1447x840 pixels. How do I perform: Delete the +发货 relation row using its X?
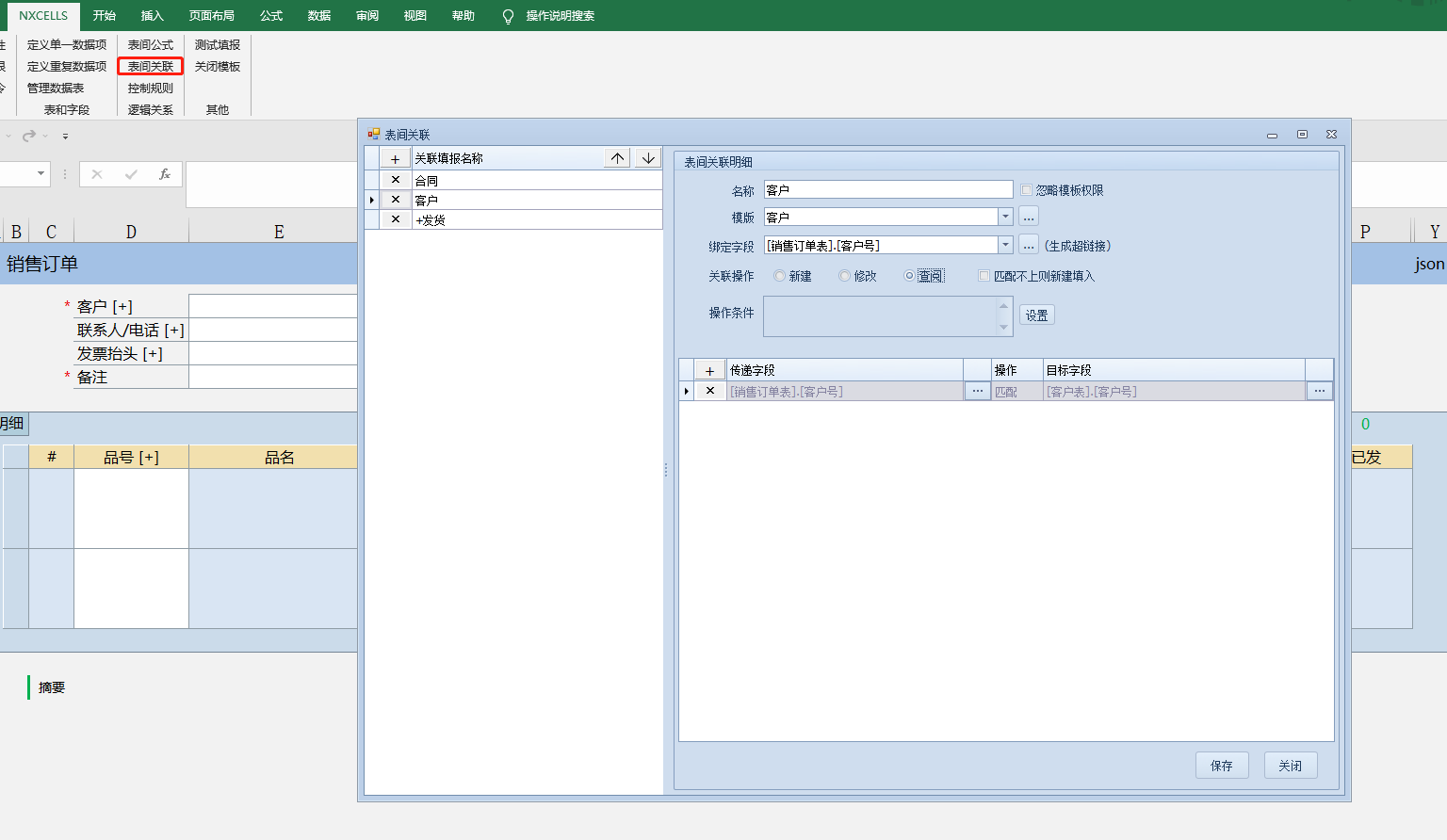396,219
